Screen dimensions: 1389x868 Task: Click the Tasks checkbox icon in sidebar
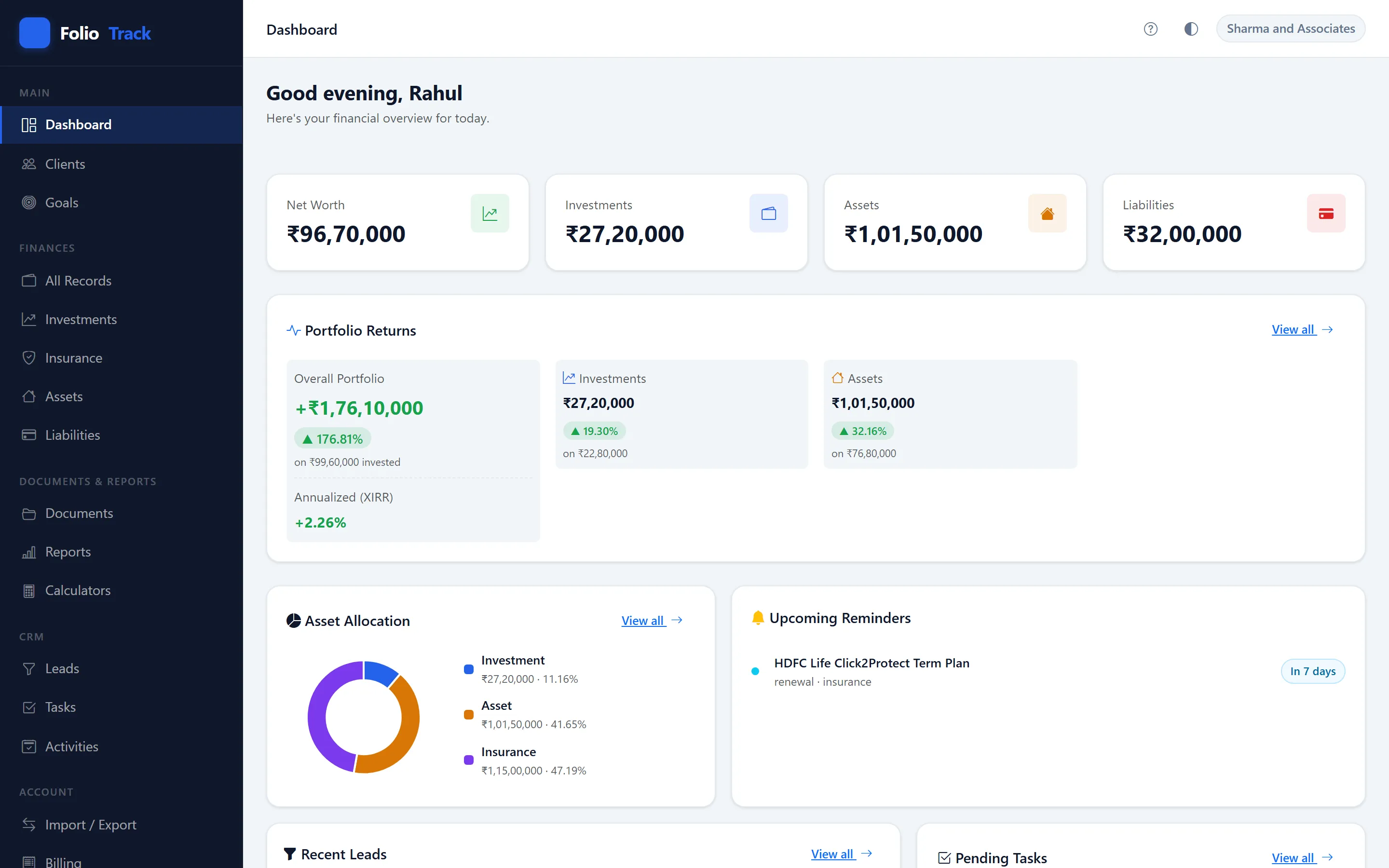tap(29, 707)
